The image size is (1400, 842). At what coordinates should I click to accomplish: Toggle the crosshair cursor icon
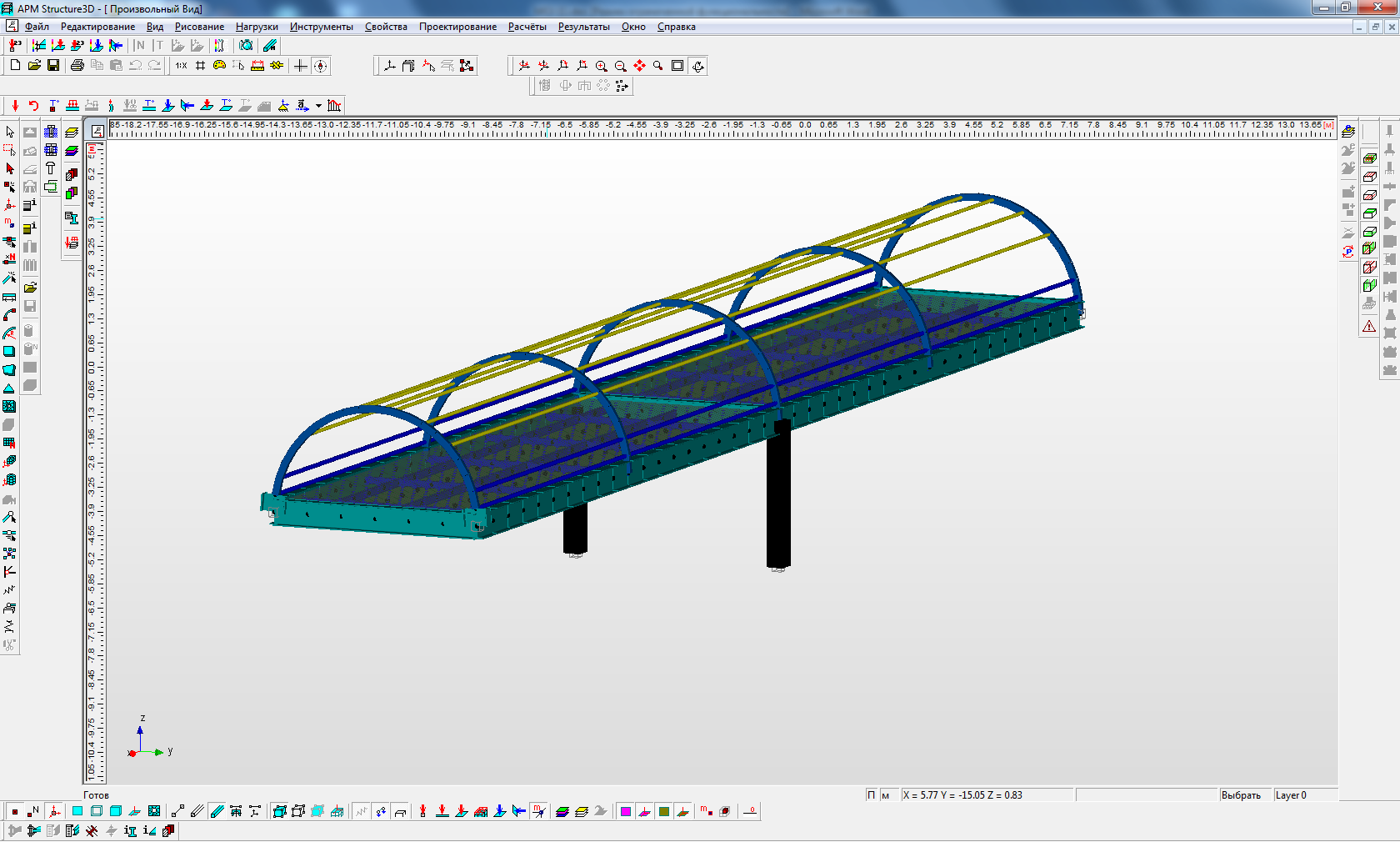(301, 65)
